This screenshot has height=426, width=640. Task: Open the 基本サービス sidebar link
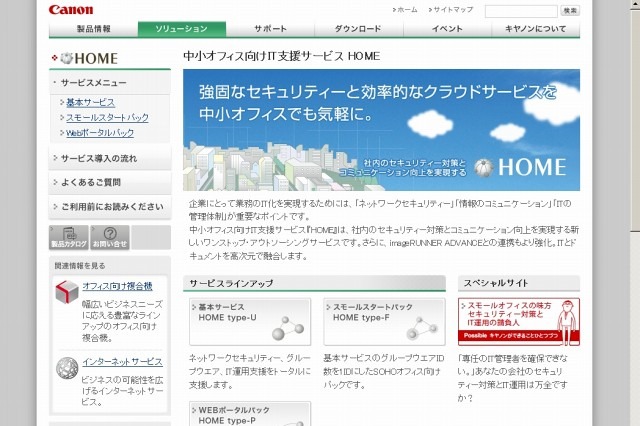coord(90,102)
